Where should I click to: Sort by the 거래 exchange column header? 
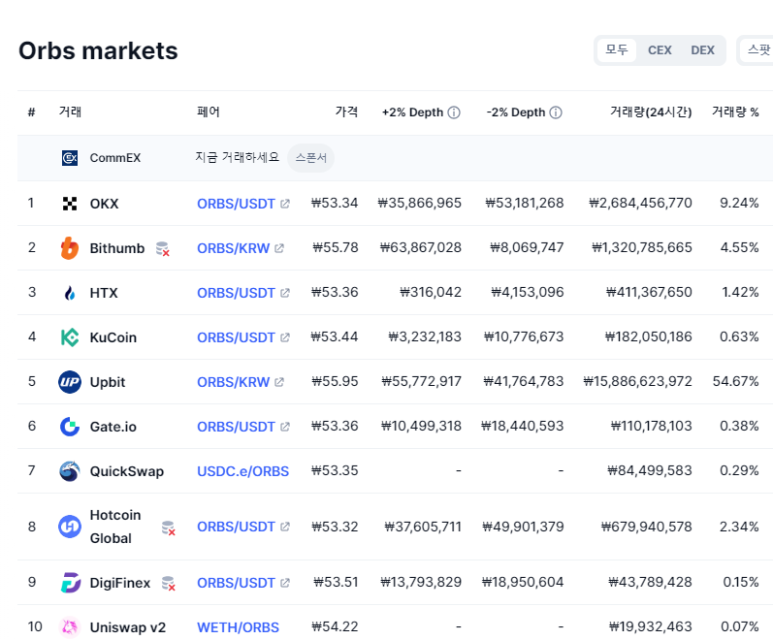70,112
